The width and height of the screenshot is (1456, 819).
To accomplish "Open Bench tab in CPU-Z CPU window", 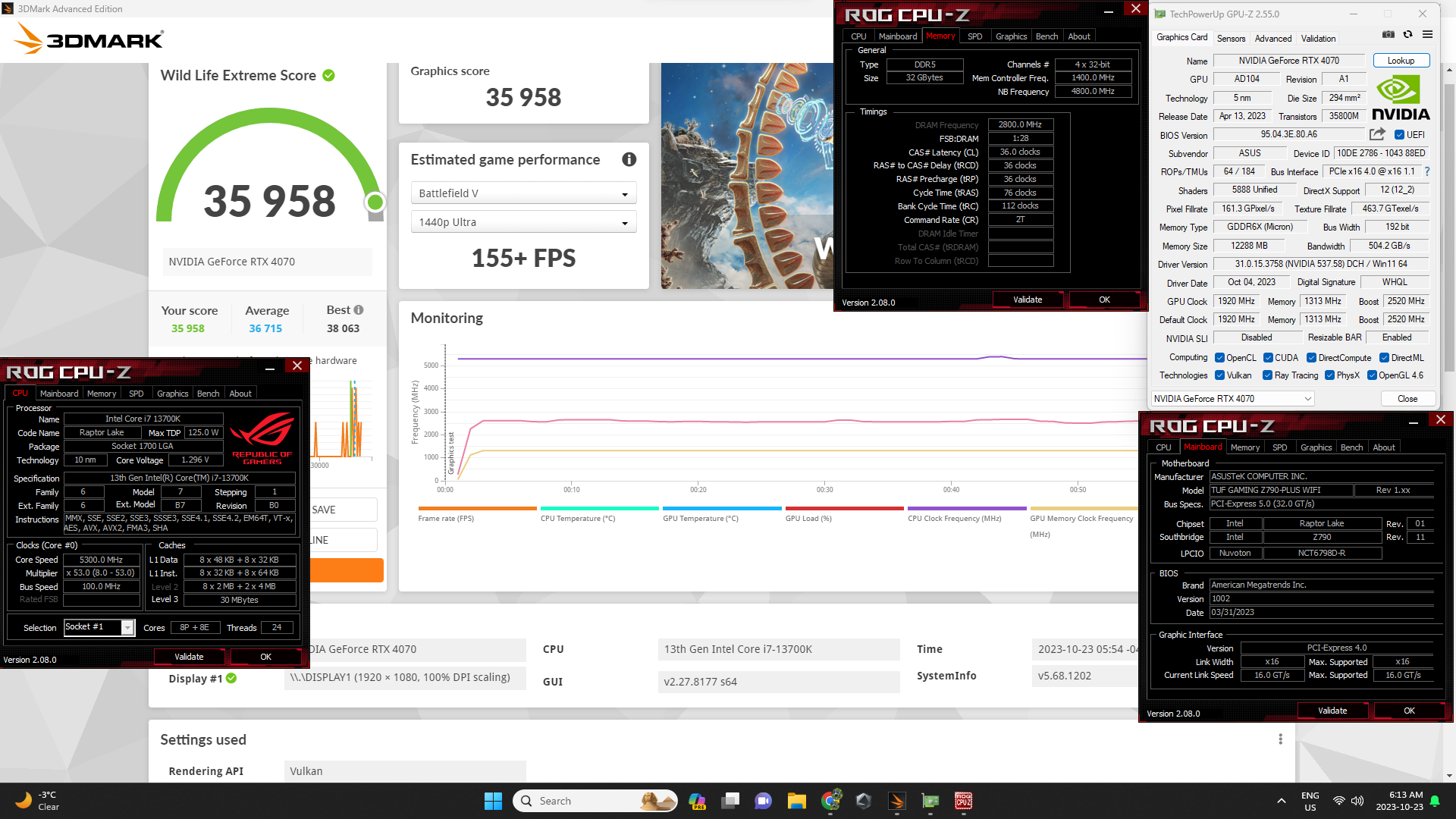I will [208, 394].
